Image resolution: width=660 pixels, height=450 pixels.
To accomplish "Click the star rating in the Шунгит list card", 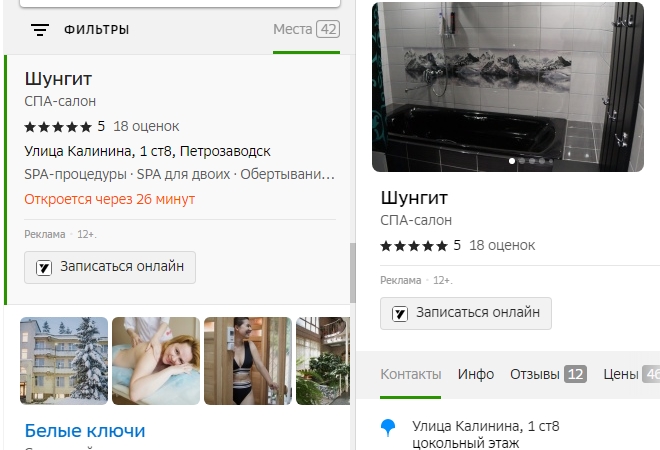I will click(x=59, y=127).
